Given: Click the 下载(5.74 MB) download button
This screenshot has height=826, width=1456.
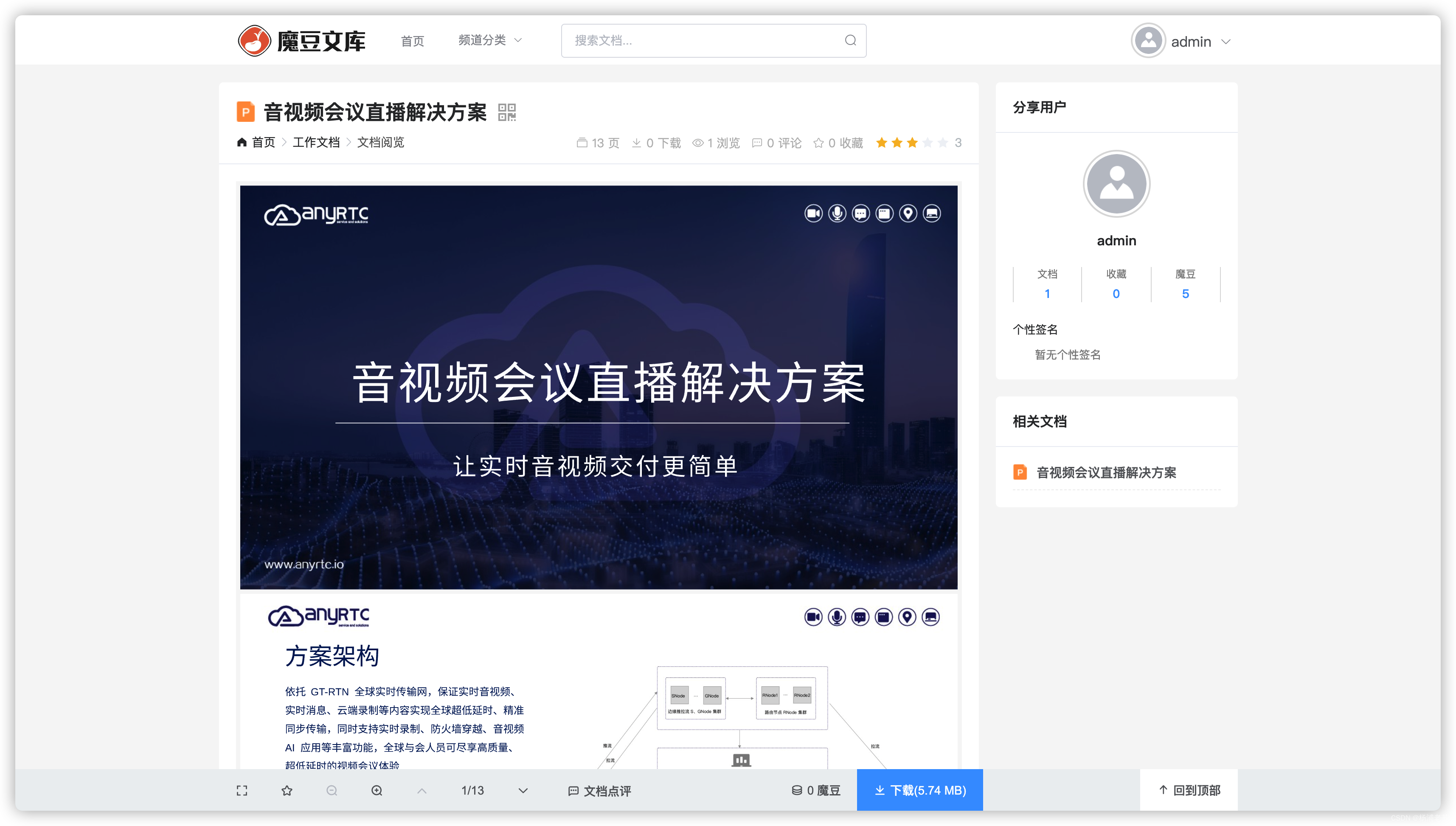Looking at the screenshot, I should (x=919, y=790).
